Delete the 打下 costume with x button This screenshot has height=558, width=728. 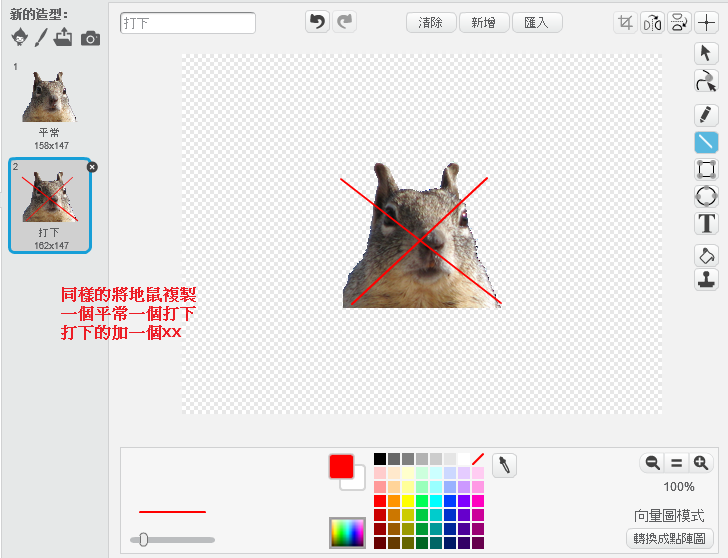tap(92, 167)
